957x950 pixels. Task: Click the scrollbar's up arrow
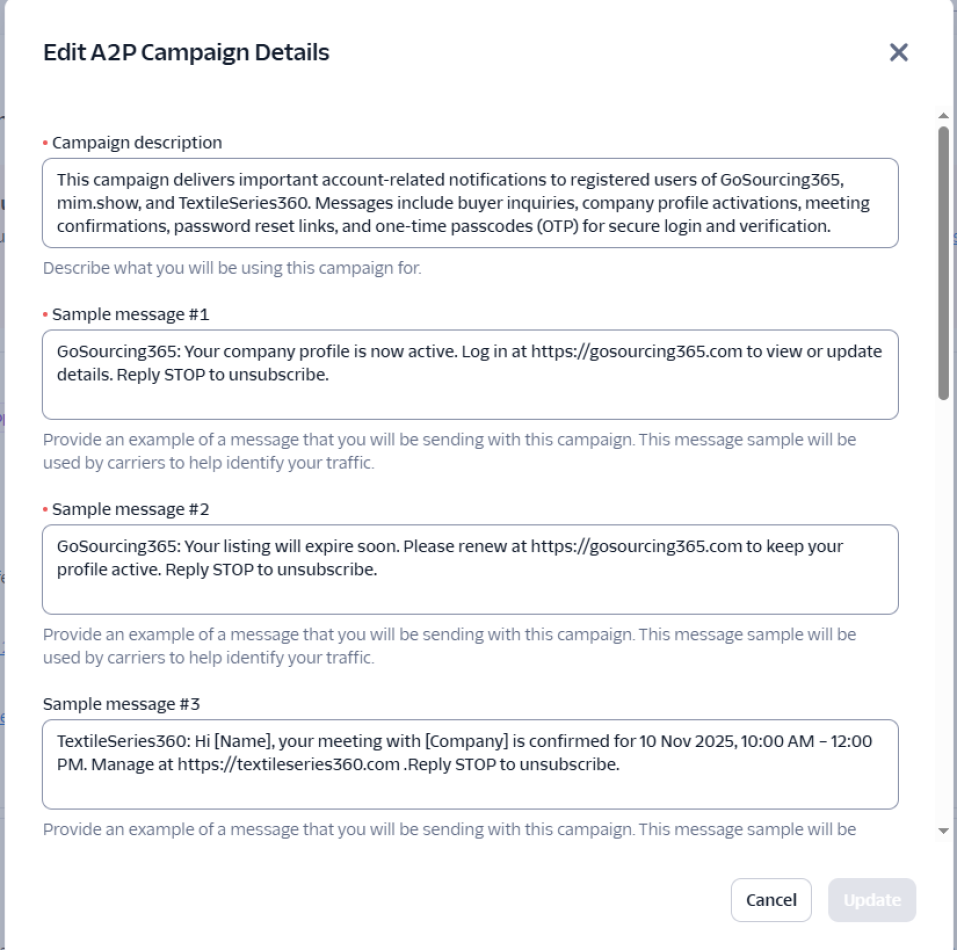(x=943, y=116)
